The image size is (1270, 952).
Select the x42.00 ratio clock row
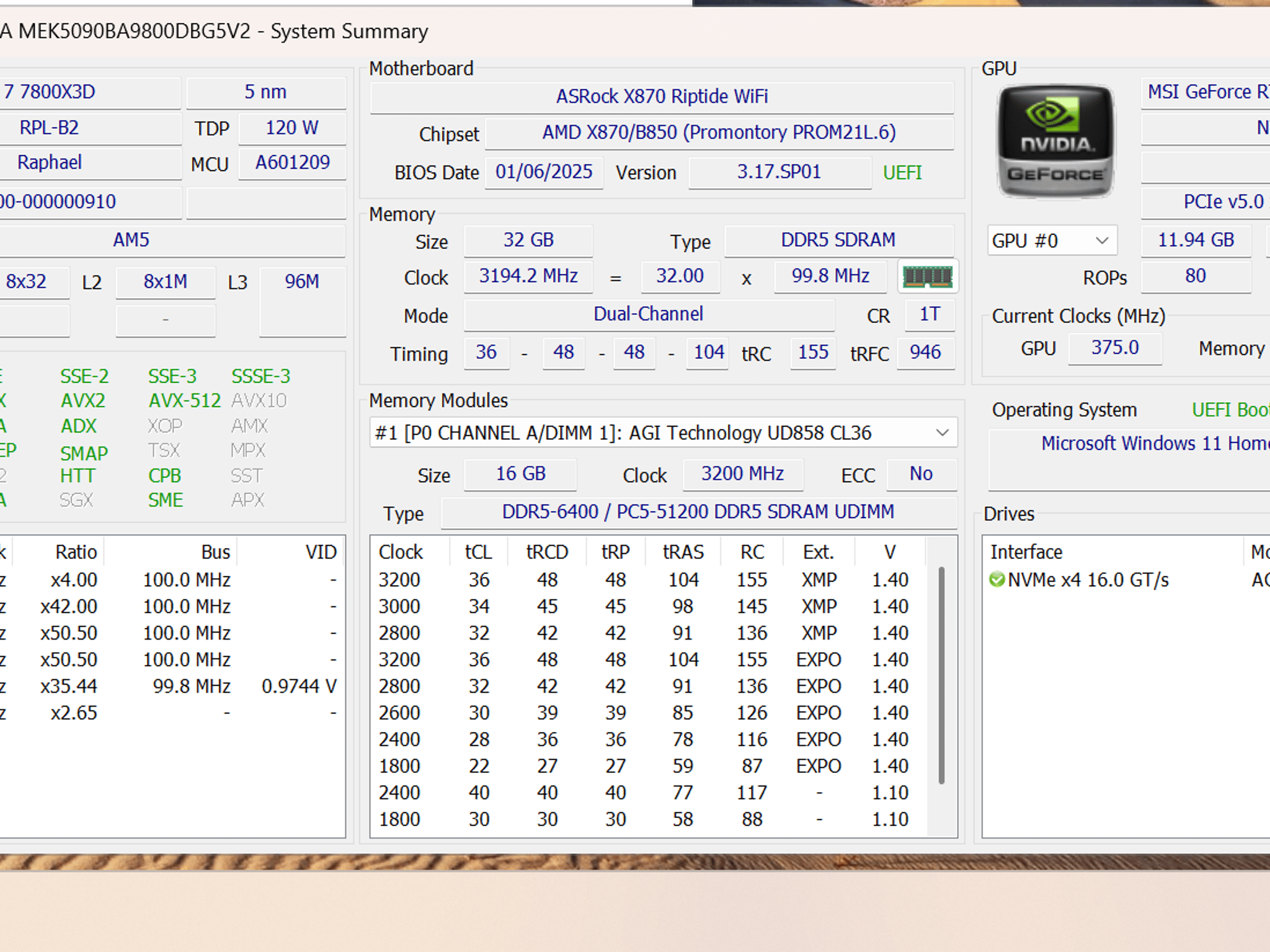172,607
